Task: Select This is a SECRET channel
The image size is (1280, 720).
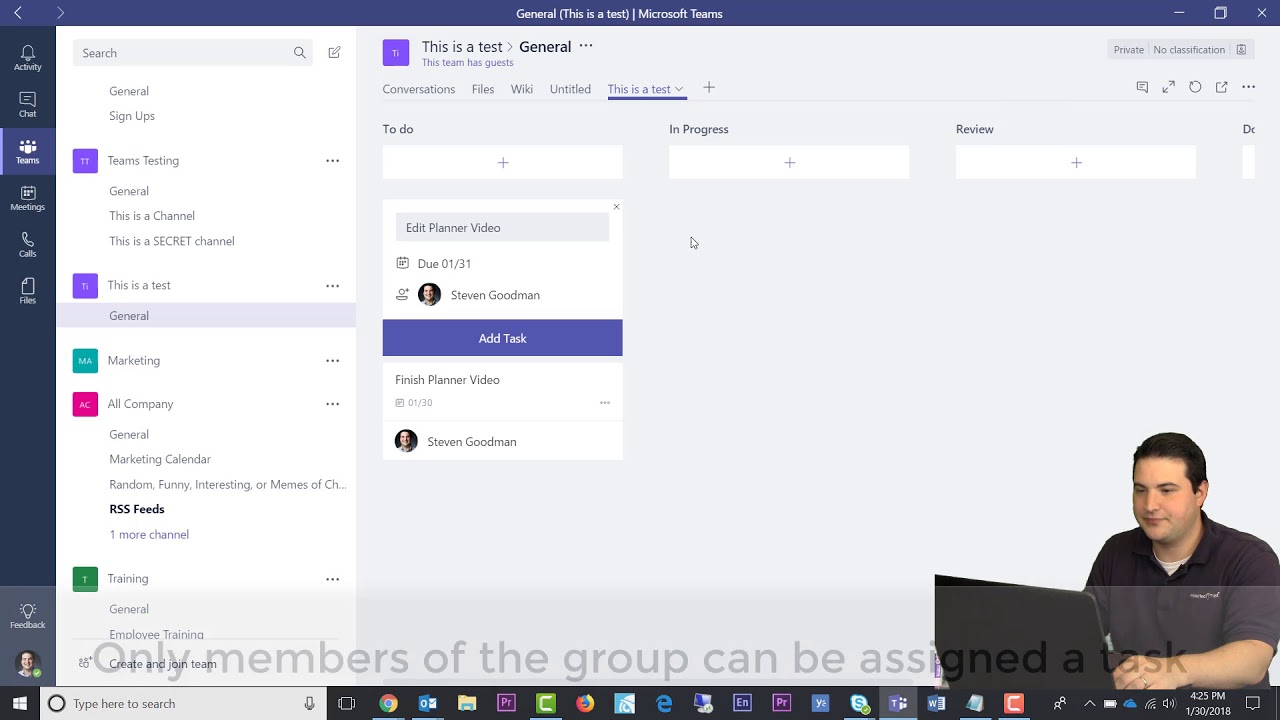Action: 172,241
